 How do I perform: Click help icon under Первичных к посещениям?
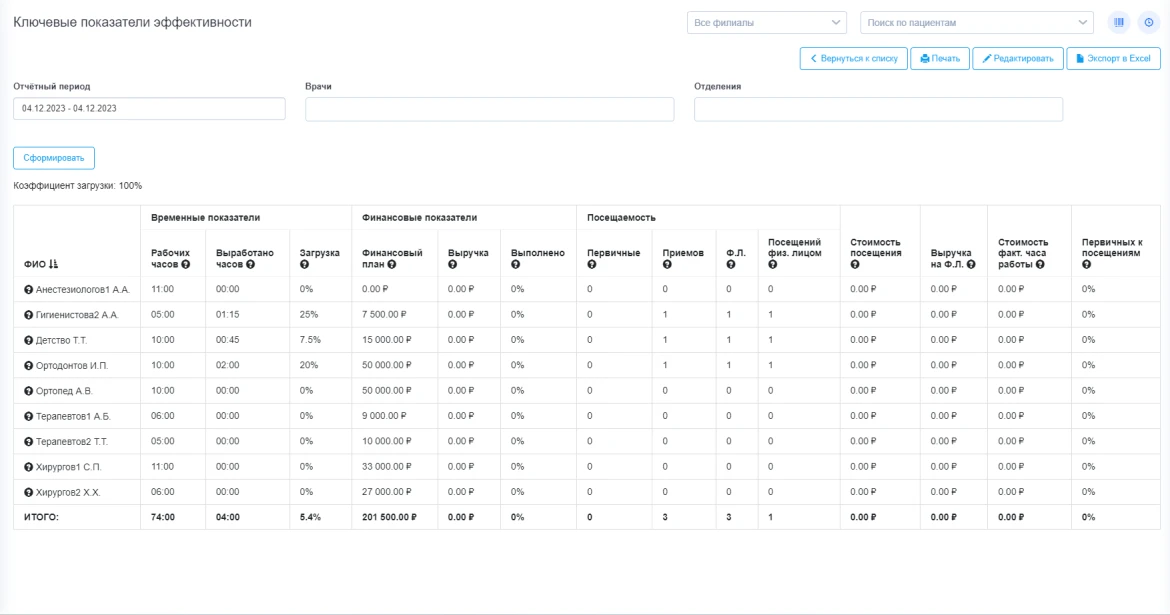click(1086, 263)
